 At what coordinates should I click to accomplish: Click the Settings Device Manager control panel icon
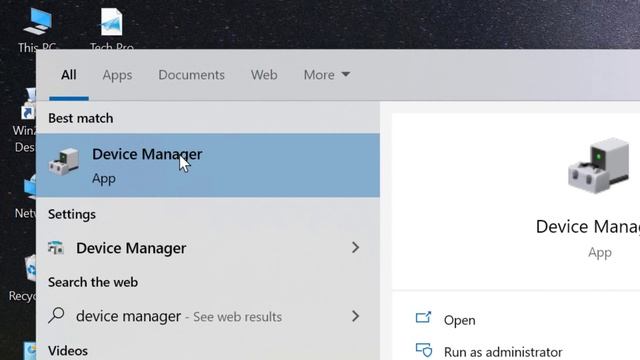[56, 248]
